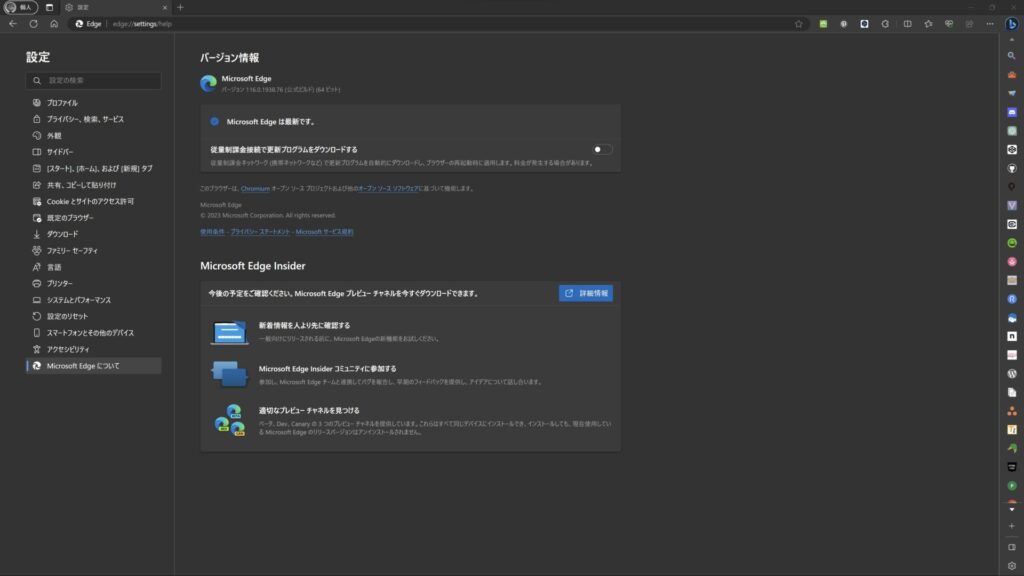This screenshot has height=576, width=1024.
Task: Open browser essentials heart icon
Action: (949, 24)
